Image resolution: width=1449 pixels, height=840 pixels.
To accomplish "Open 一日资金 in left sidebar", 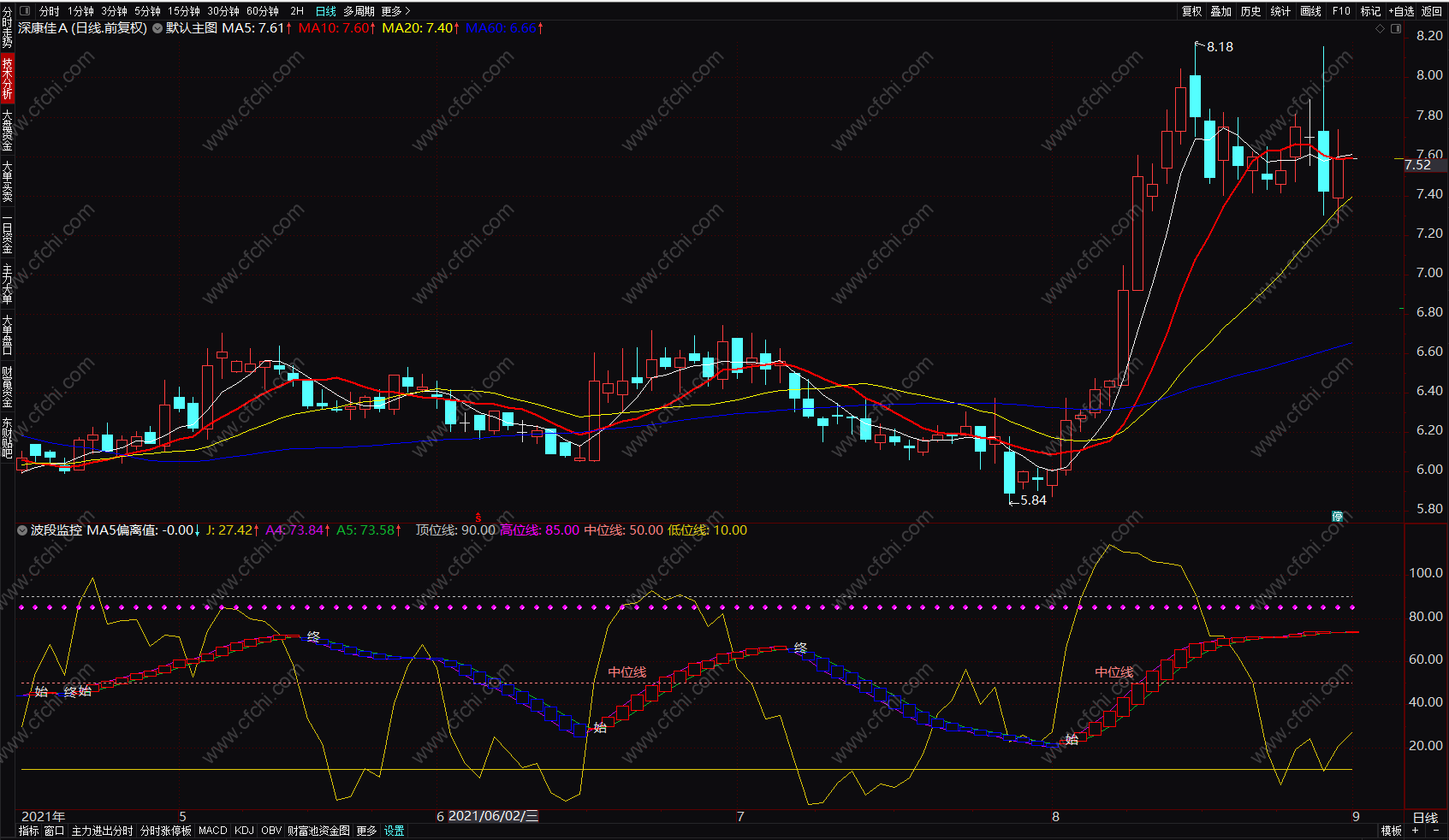I will (x=7, y=235).
